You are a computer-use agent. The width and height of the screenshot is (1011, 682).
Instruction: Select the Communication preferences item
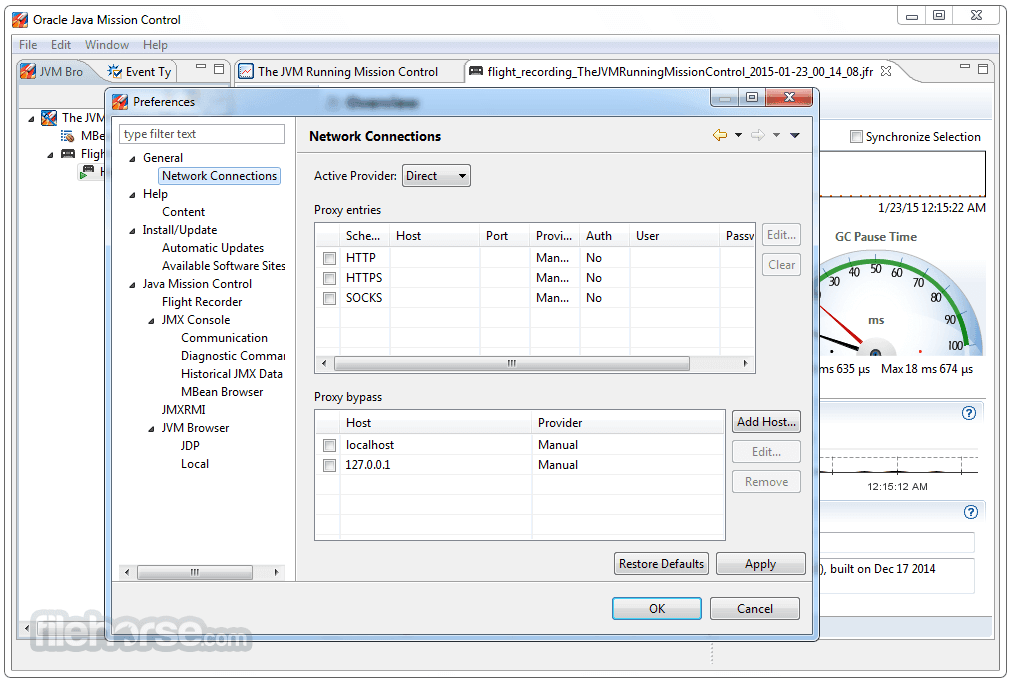pos(224,338)
